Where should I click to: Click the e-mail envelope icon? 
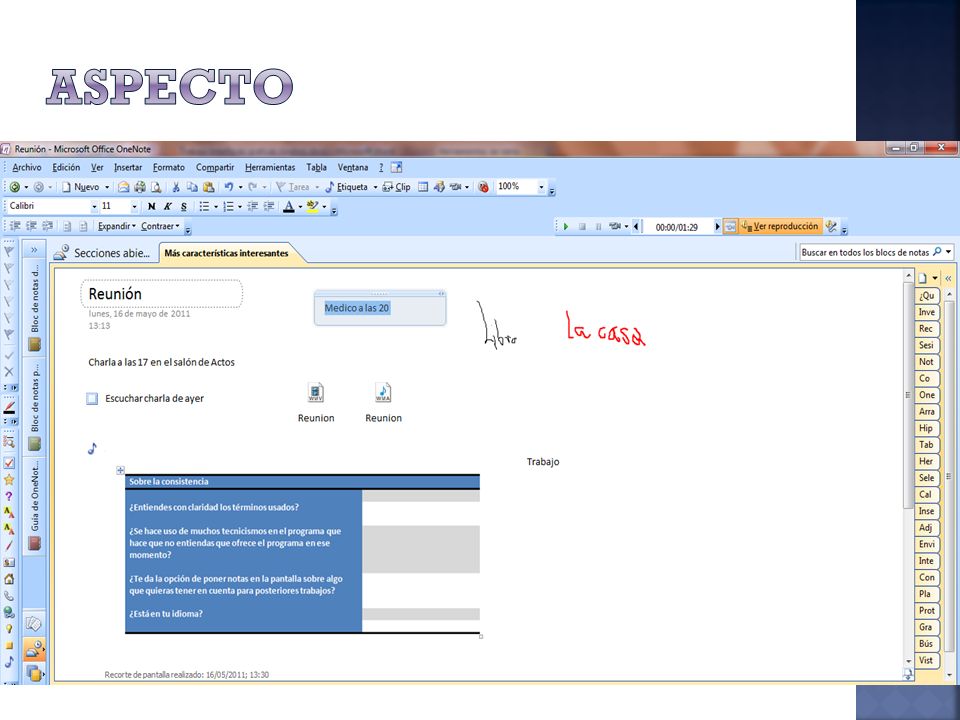(124, 187)
